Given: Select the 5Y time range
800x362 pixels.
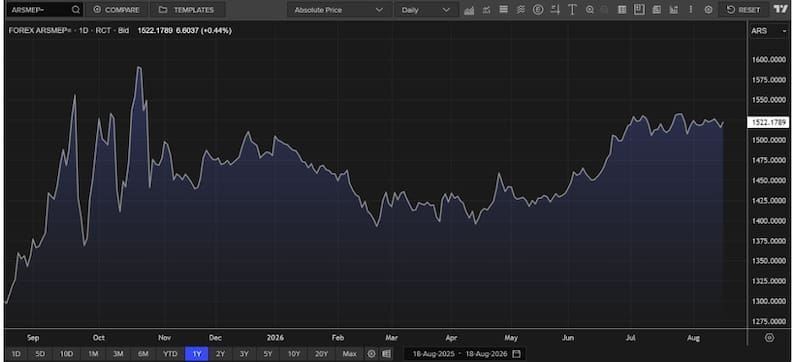Looking at the screenshot, I should (268, 353).
